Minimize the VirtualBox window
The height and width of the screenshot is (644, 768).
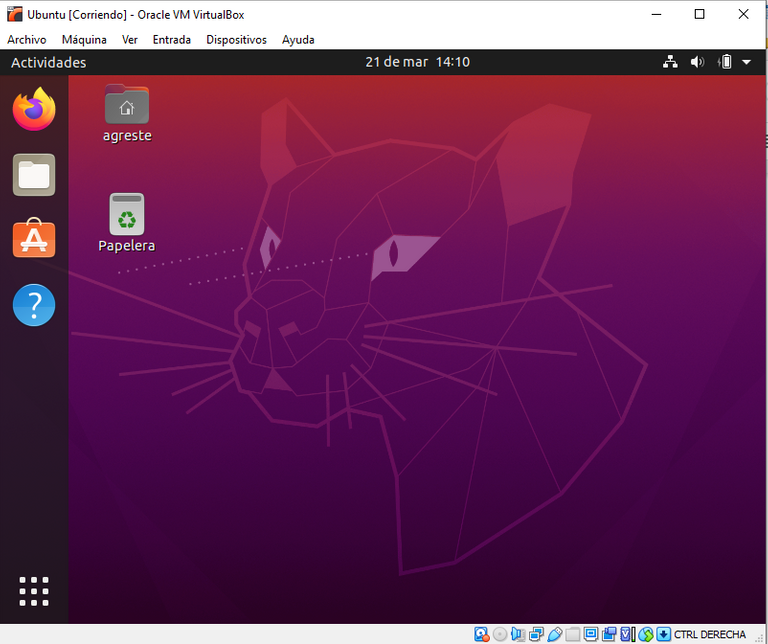click(656, 14)
